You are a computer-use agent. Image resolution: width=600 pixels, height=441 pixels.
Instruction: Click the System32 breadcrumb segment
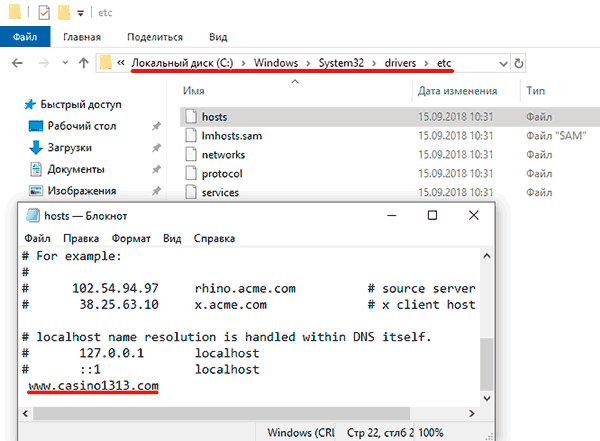341,62
